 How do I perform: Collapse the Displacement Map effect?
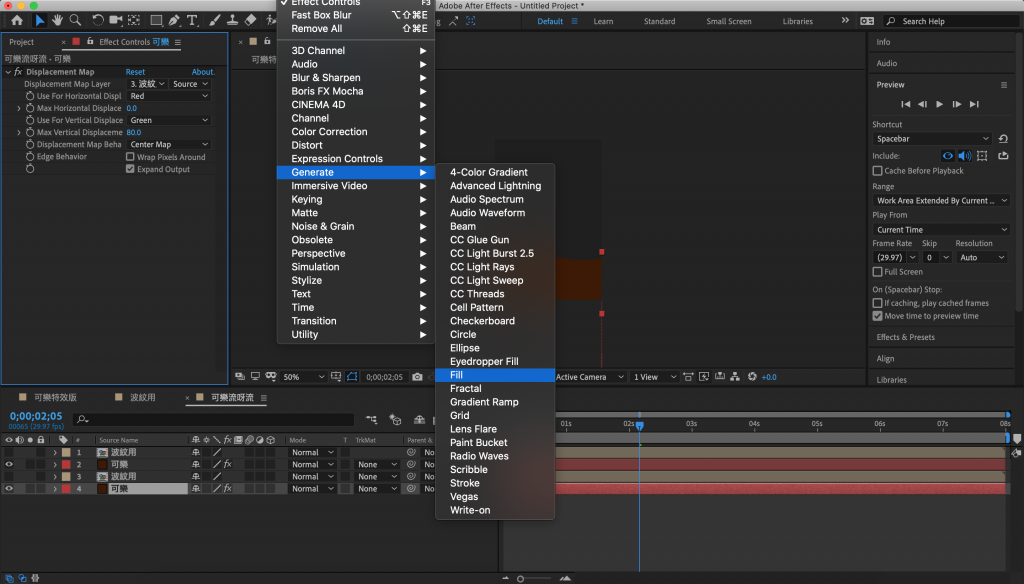coord(8,72)
